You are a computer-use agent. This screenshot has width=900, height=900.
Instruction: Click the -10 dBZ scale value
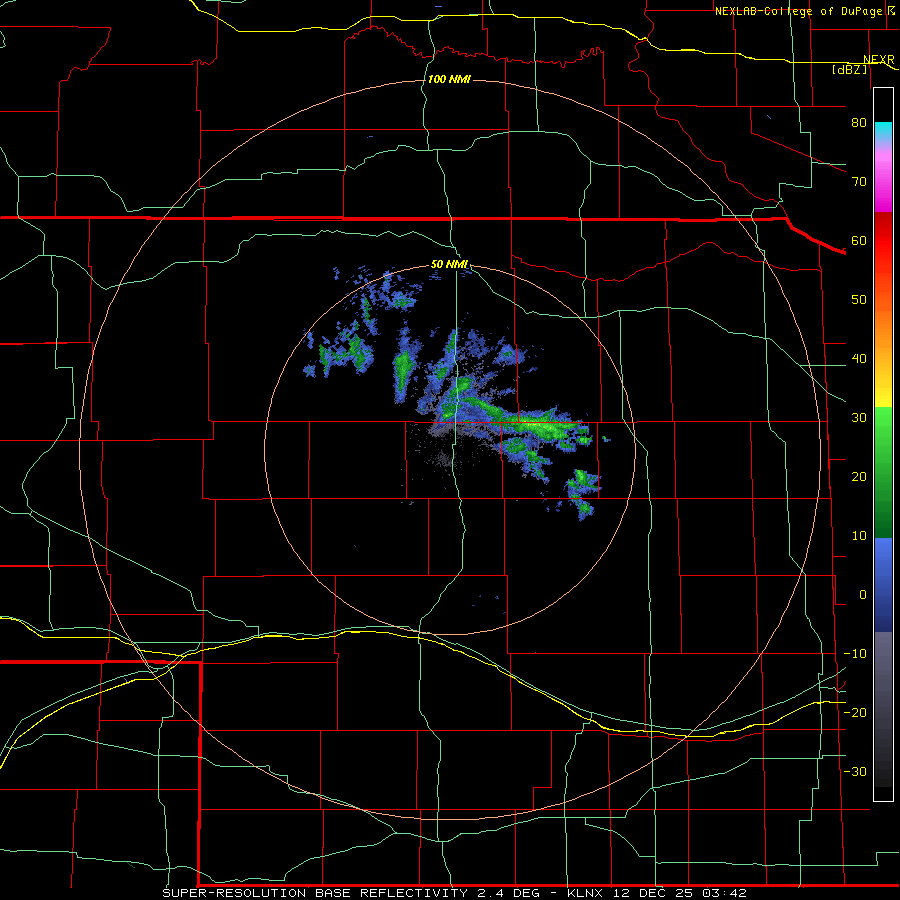coord(855,654)
